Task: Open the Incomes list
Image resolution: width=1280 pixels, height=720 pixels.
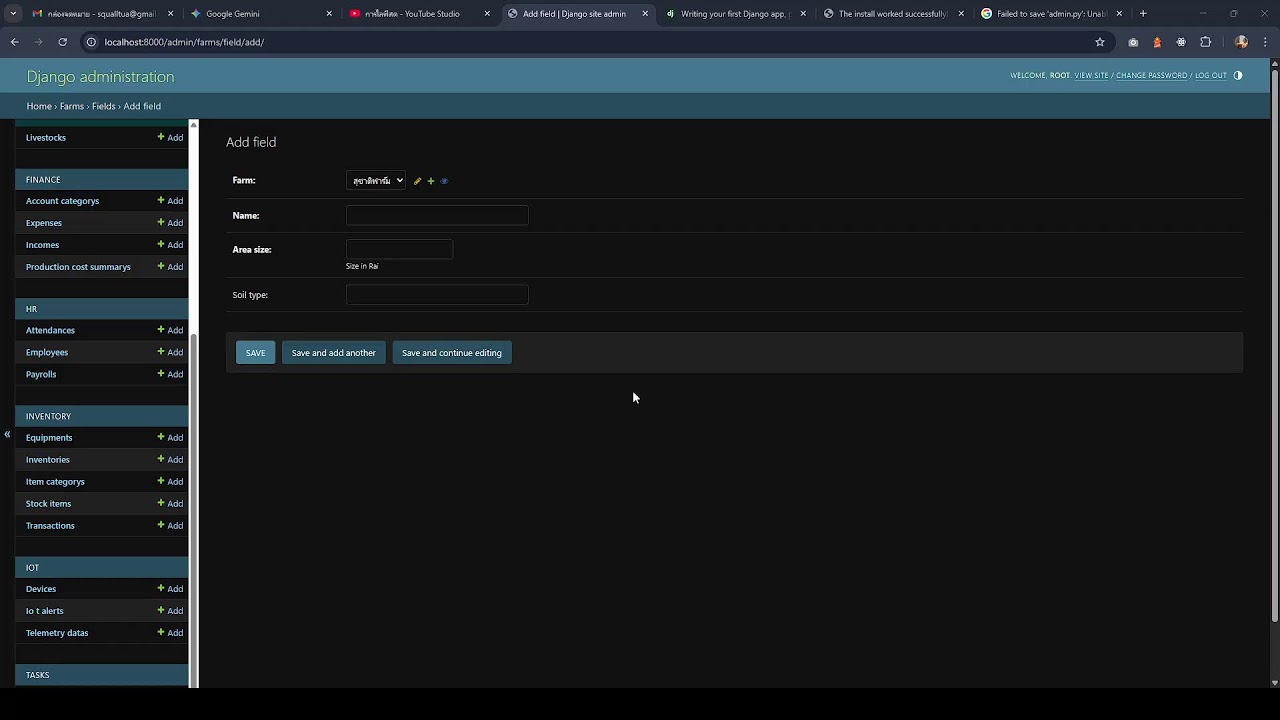Action: click(x=42, y=245)
